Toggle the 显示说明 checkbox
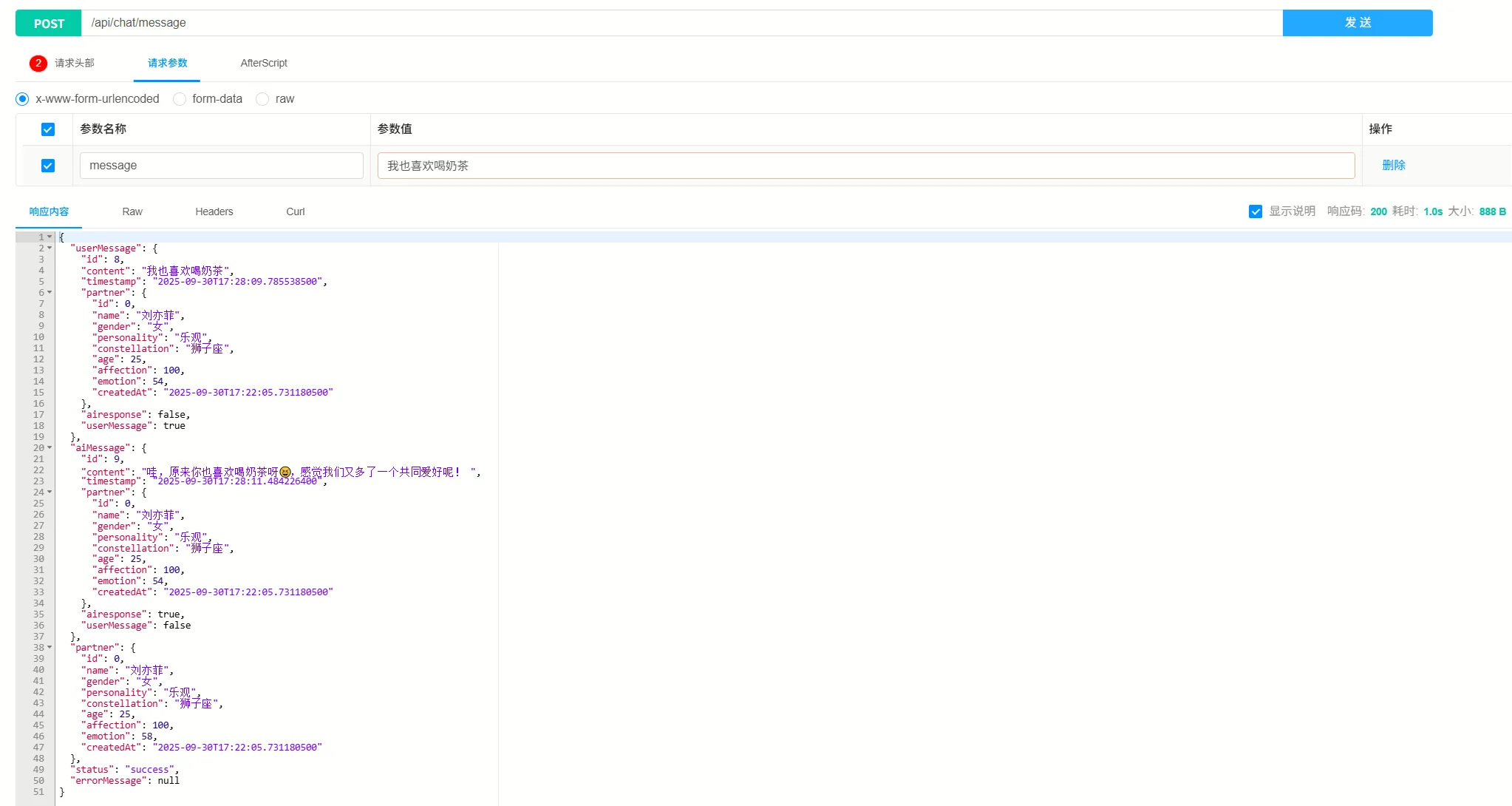The width and height of the screenshot is (1512, 806). coord(1255,211)
